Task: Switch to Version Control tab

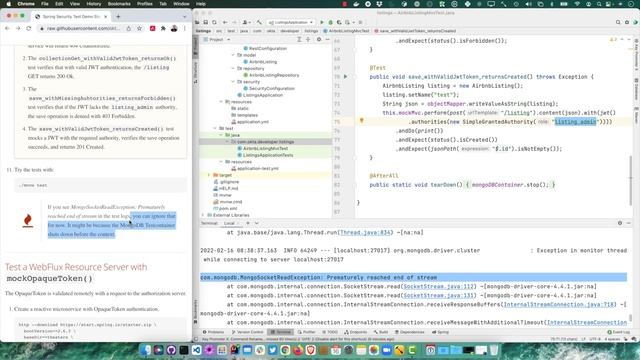Action: 247,332
